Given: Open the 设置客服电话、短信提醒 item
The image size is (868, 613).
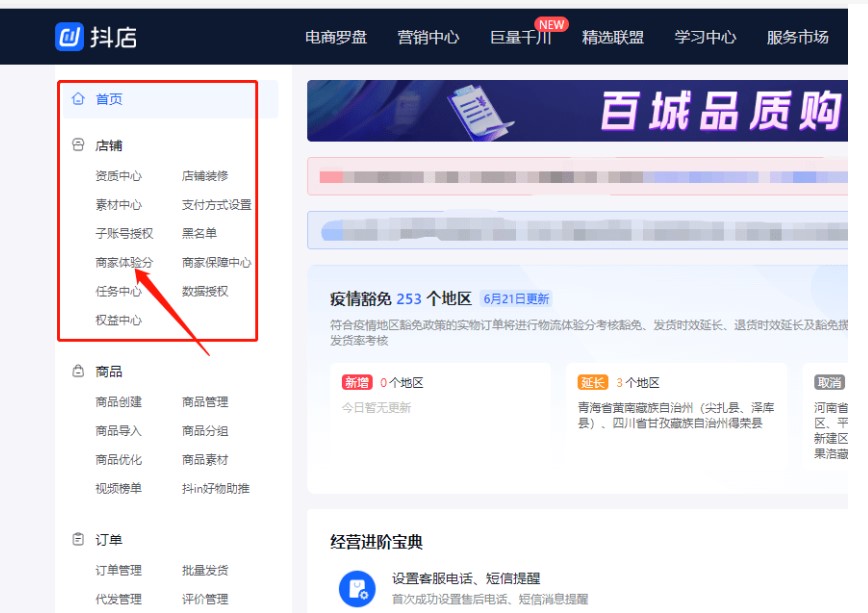Looking at the screenshot, I should 466,578.
